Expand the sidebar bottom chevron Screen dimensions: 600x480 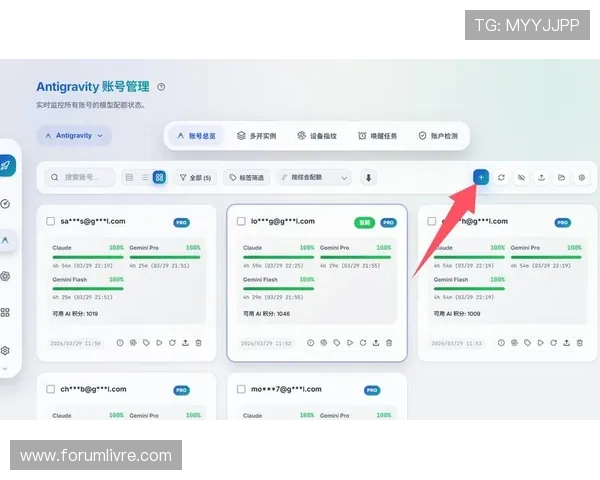pos(5,368)
